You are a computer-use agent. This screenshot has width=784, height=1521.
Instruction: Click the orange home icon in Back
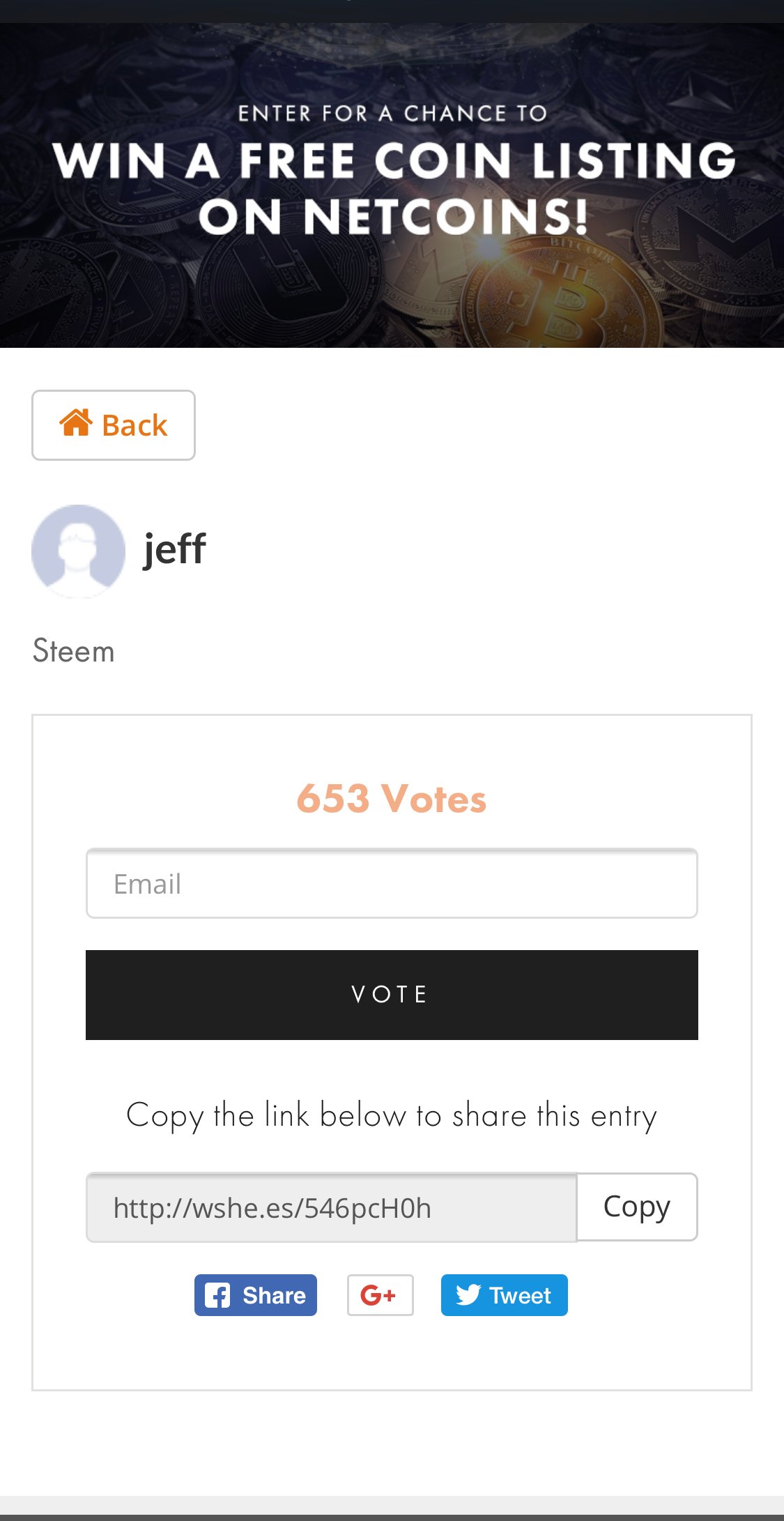click(x=76, y=423)
